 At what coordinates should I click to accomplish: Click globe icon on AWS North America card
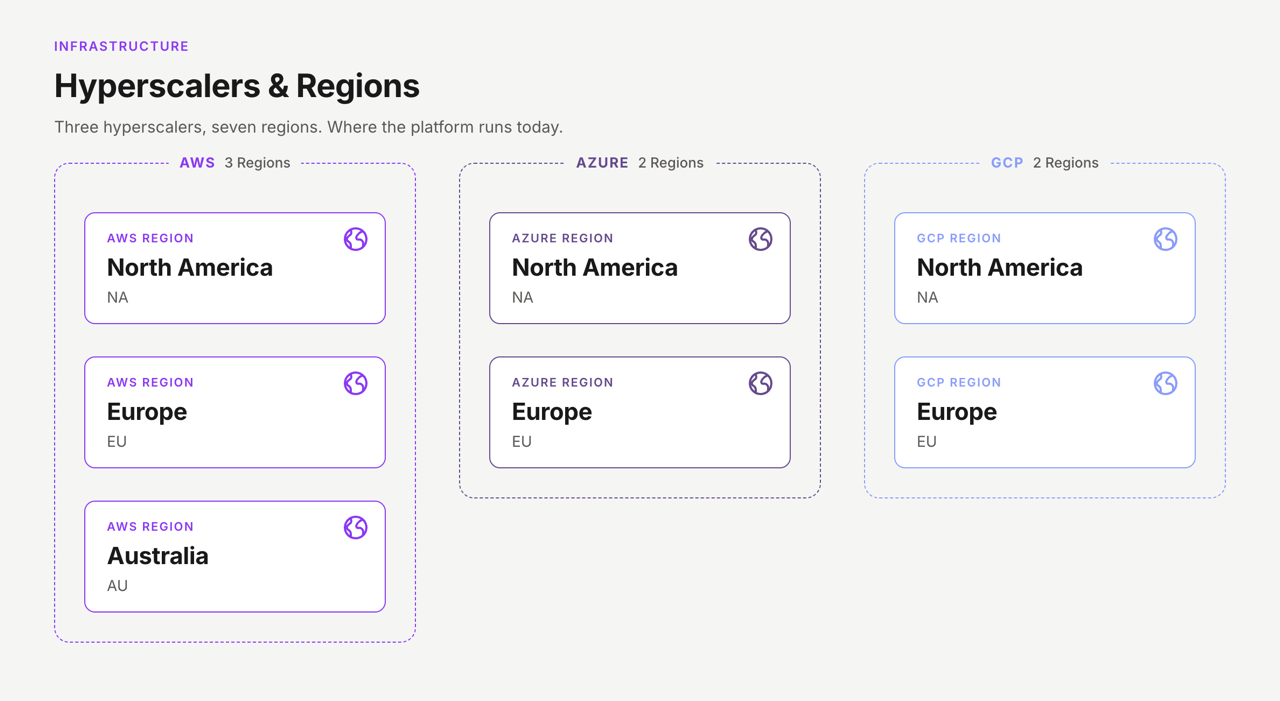[356, 239]
